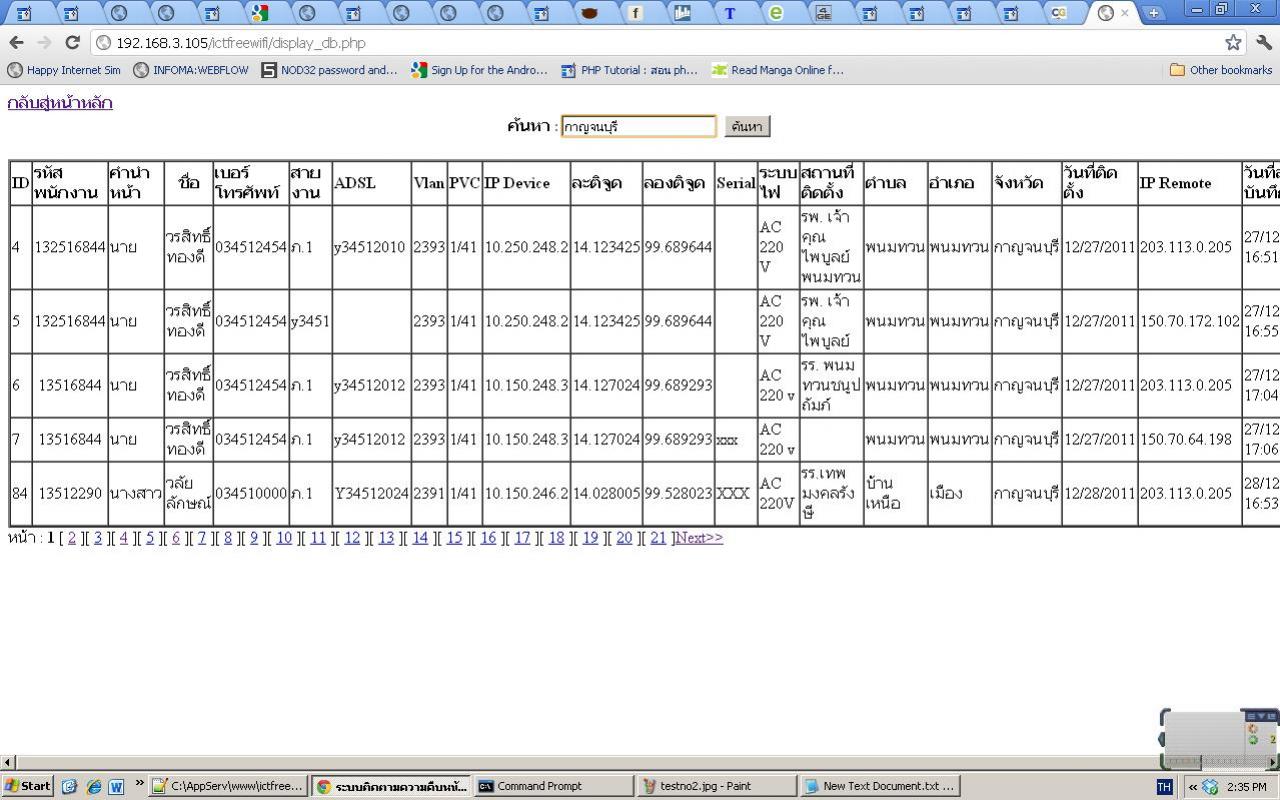Image resolution: width=1280 pixels, height=800 pixels.
Task: Switch to testno2.jpg - Paint window
Action: [x=715, y=786]
